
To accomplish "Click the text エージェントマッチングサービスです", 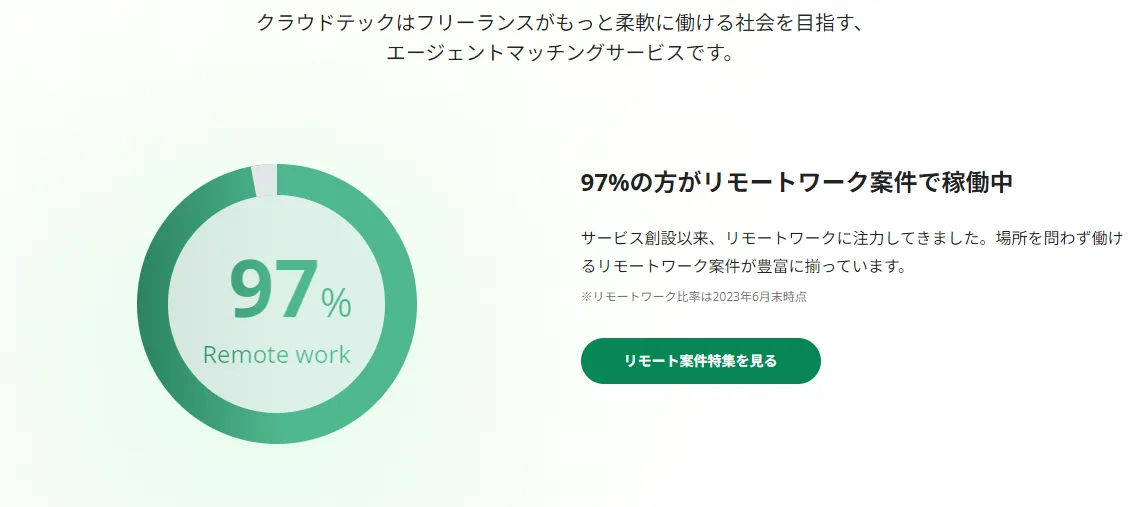I will click(560, 53).
